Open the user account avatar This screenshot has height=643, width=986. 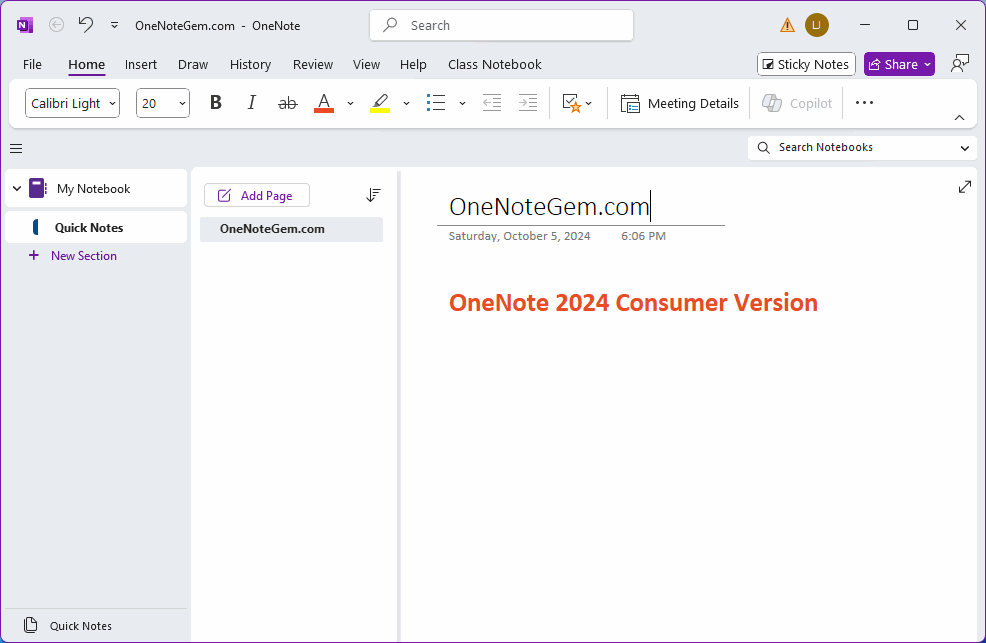[816, 25]
